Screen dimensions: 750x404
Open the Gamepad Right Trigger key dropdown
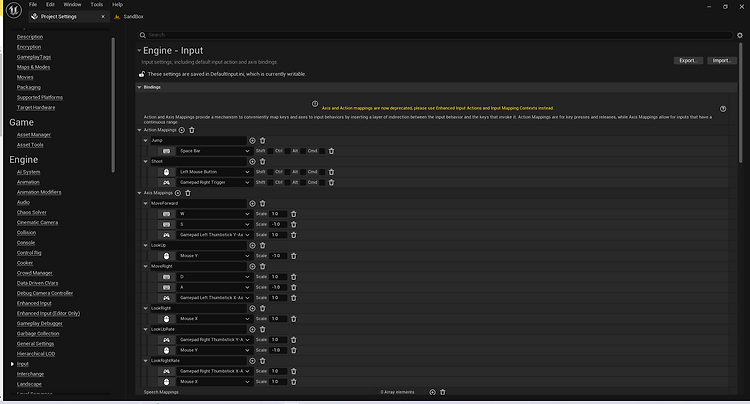tap(214, 183)
